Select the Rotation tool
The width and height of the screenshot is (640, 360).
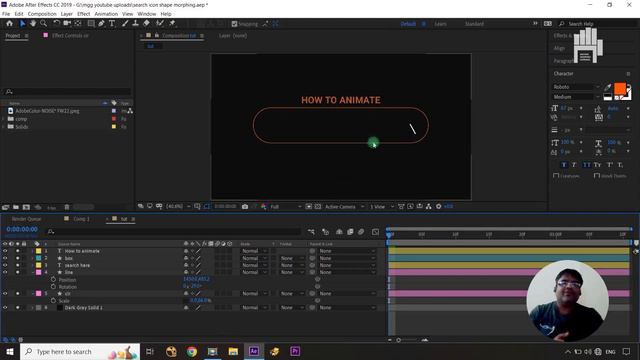coord(57,24)
